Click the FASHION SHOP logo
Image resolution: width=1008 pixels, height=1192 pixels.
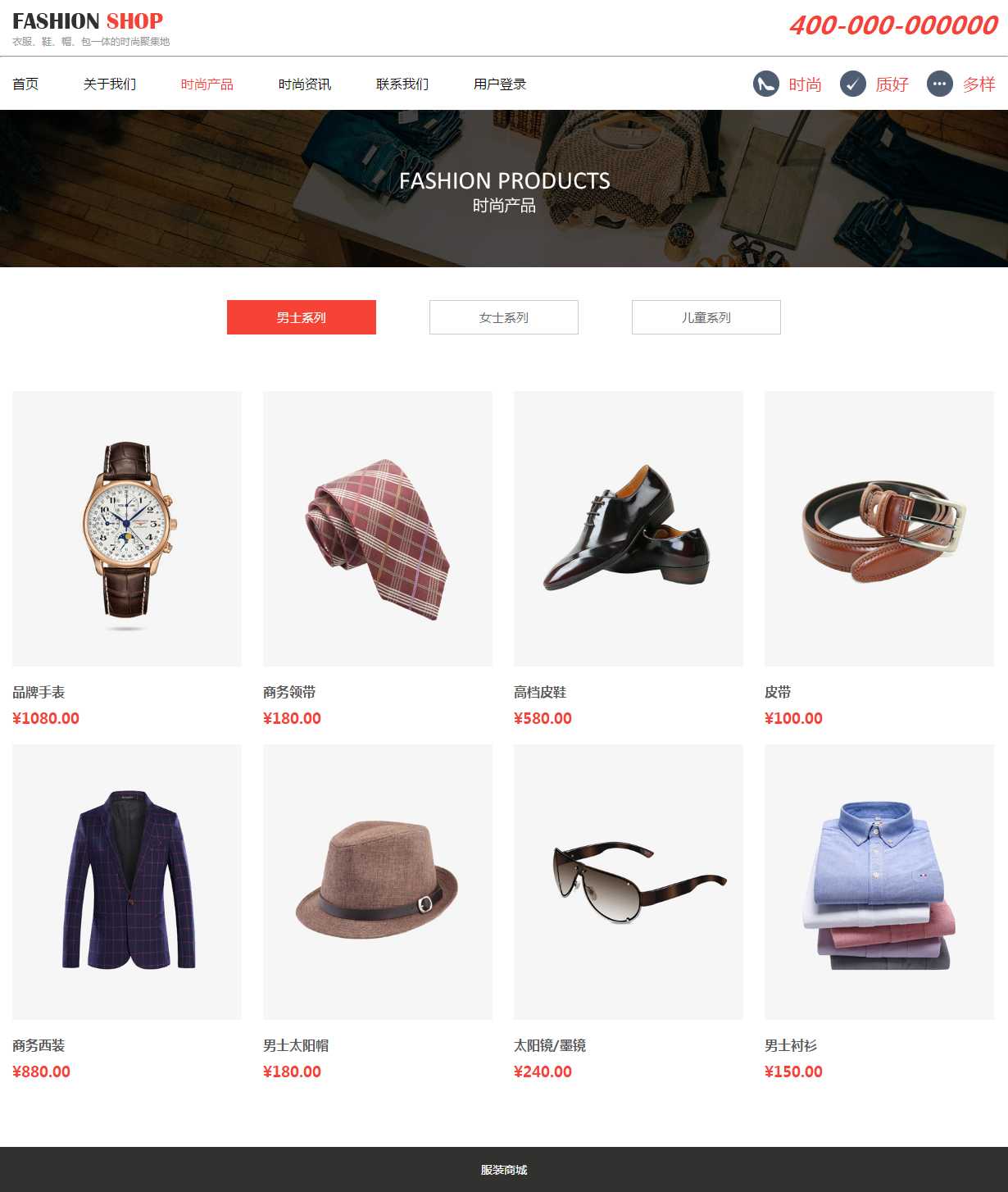[x=88, y=21]
